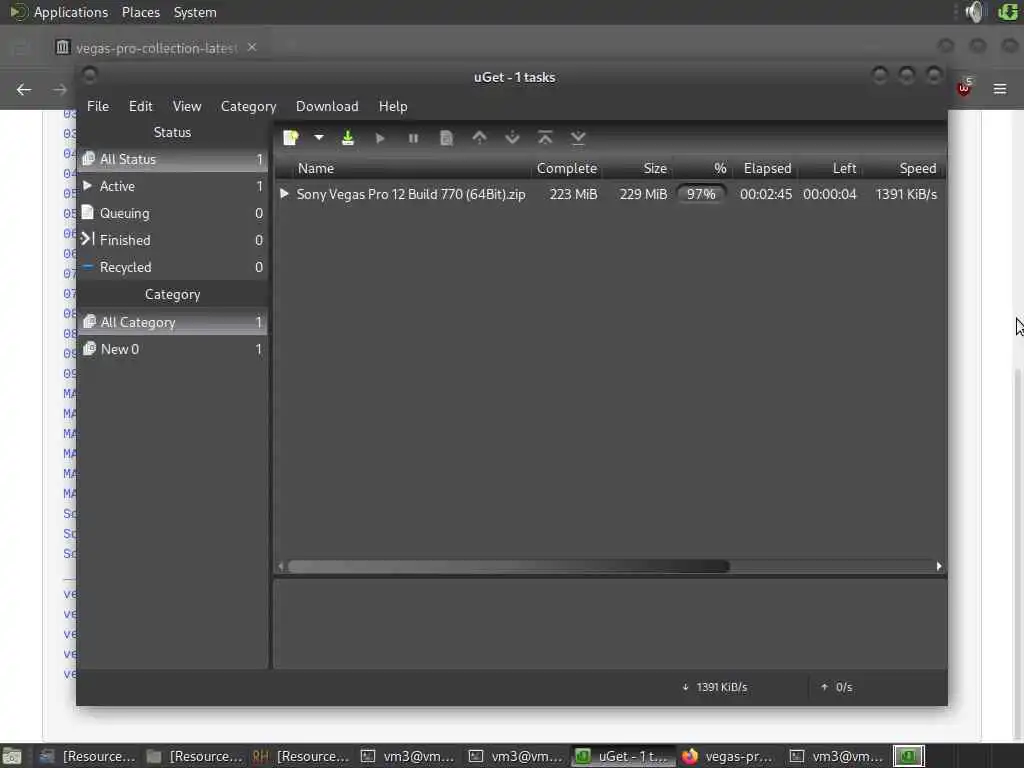Click the Status section header
The image size is (1024, 768).
tap(172, 132)
